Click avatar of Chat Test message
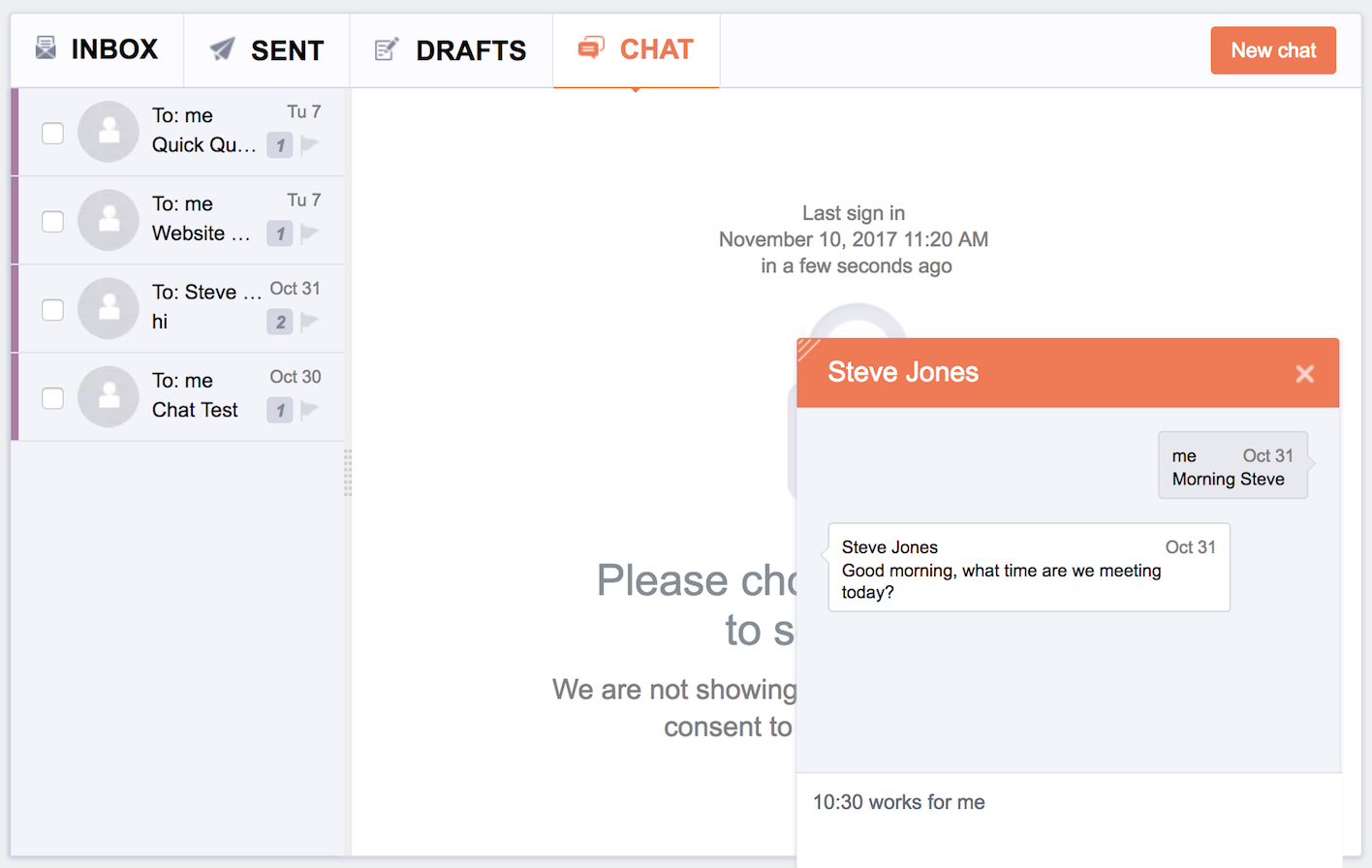This screenshot has width=1372, height=868. click(x=109, y=397)
